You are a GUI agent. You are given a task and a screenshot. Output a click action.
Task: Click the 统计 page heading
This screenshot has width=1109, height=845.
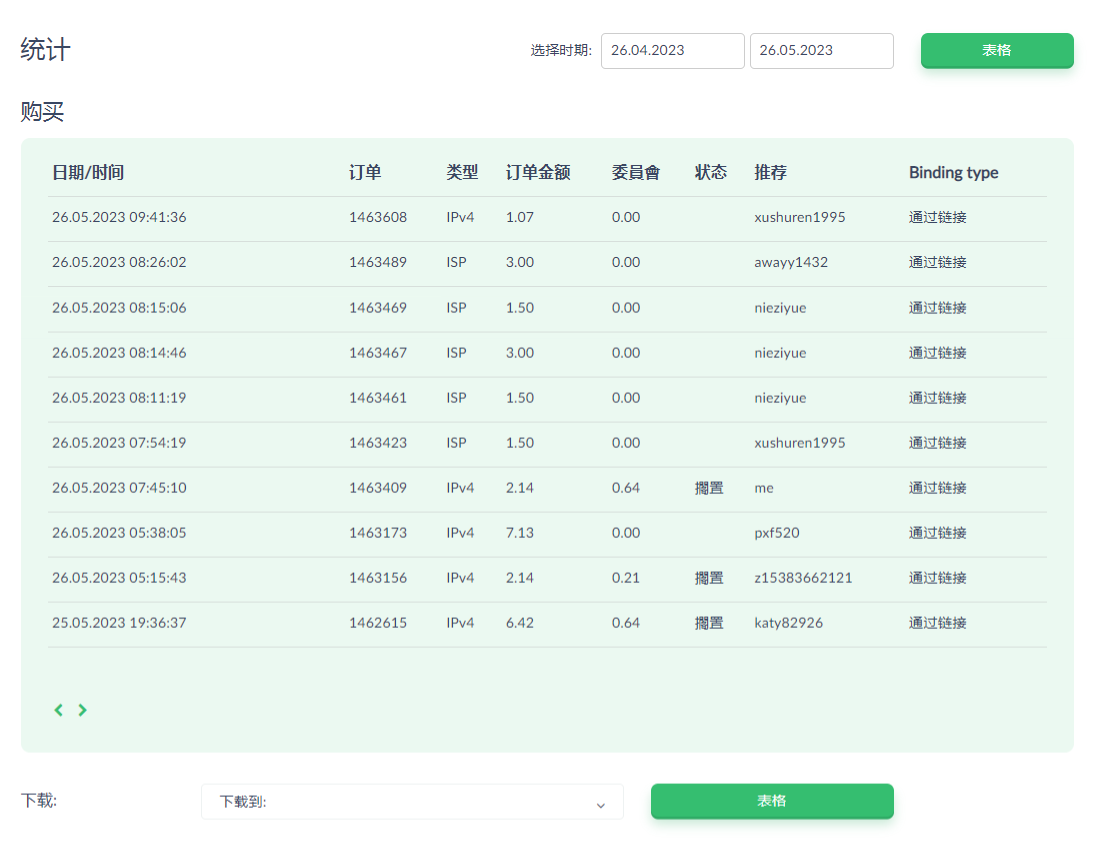pyautogui.click(x=45, y=49)
